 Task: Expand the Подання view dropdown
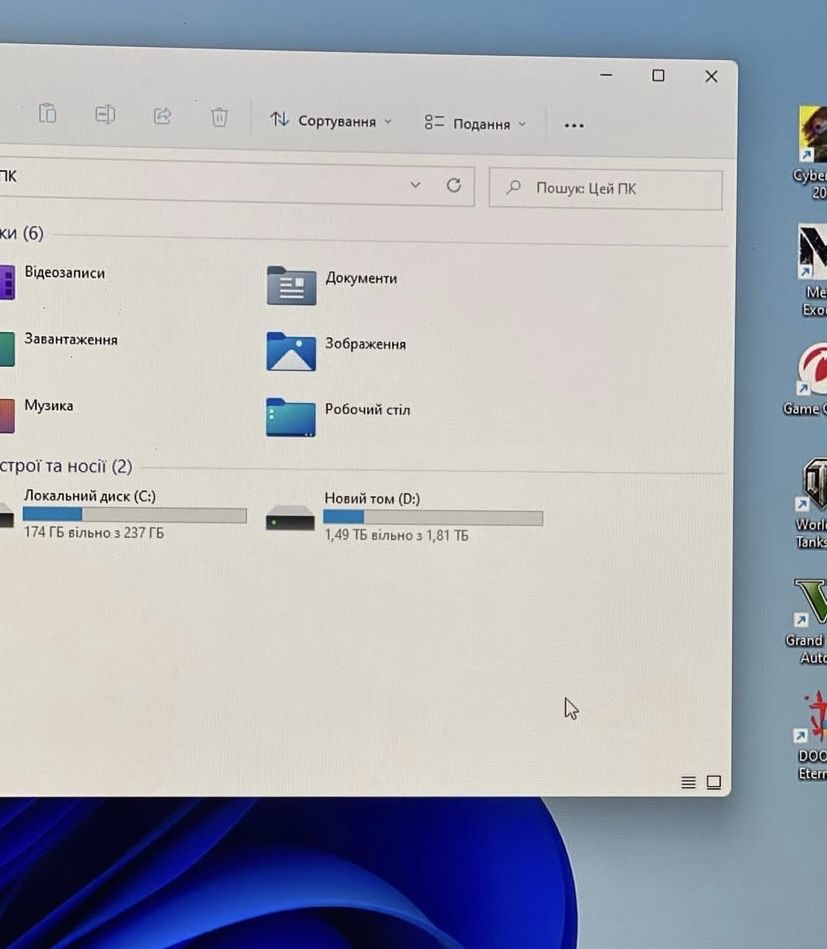click(475, 123)
